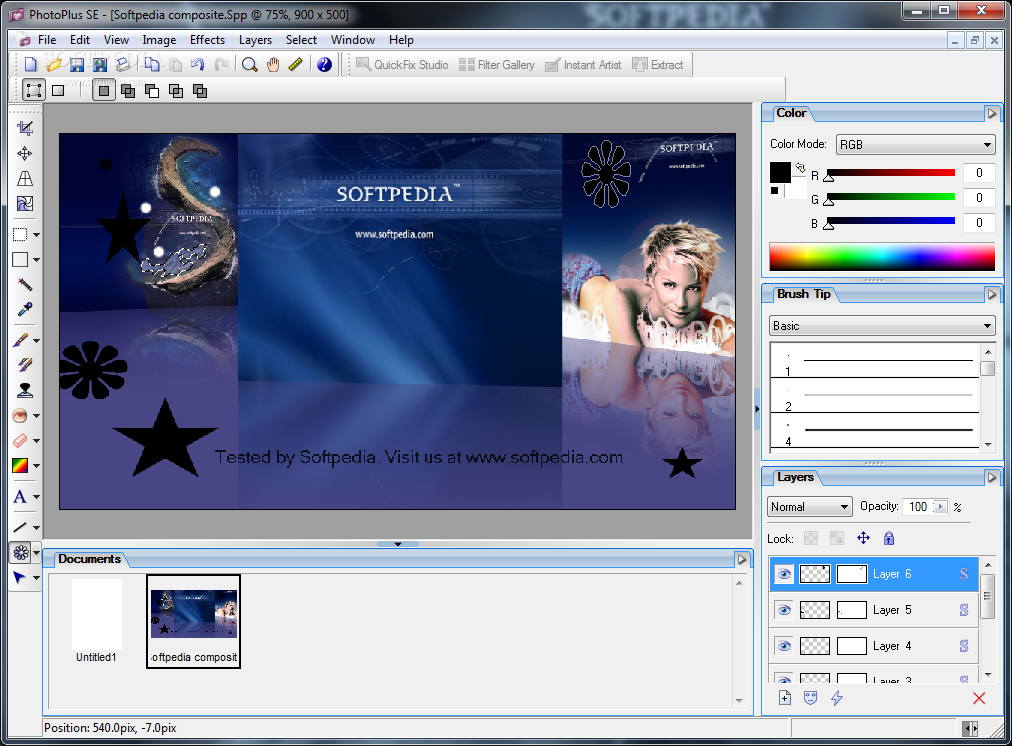Select the Eraser tool
1012x746 pixels.
click(21, 441)
